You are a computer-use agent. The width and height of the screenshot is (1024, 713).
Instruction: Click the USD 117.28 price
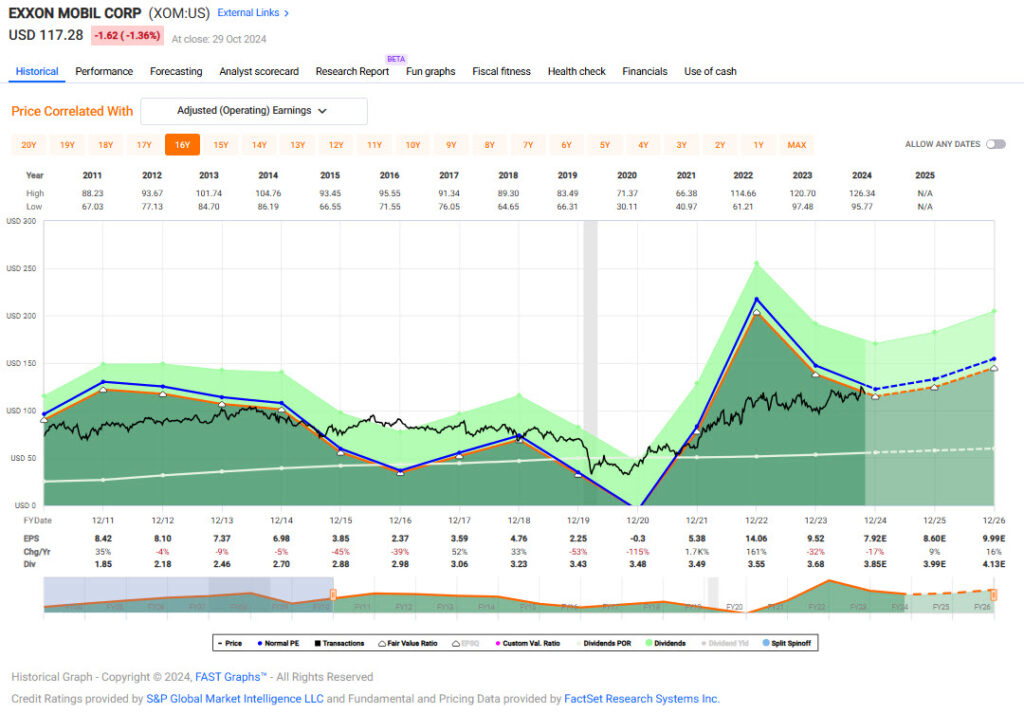(x=46, y=35)
